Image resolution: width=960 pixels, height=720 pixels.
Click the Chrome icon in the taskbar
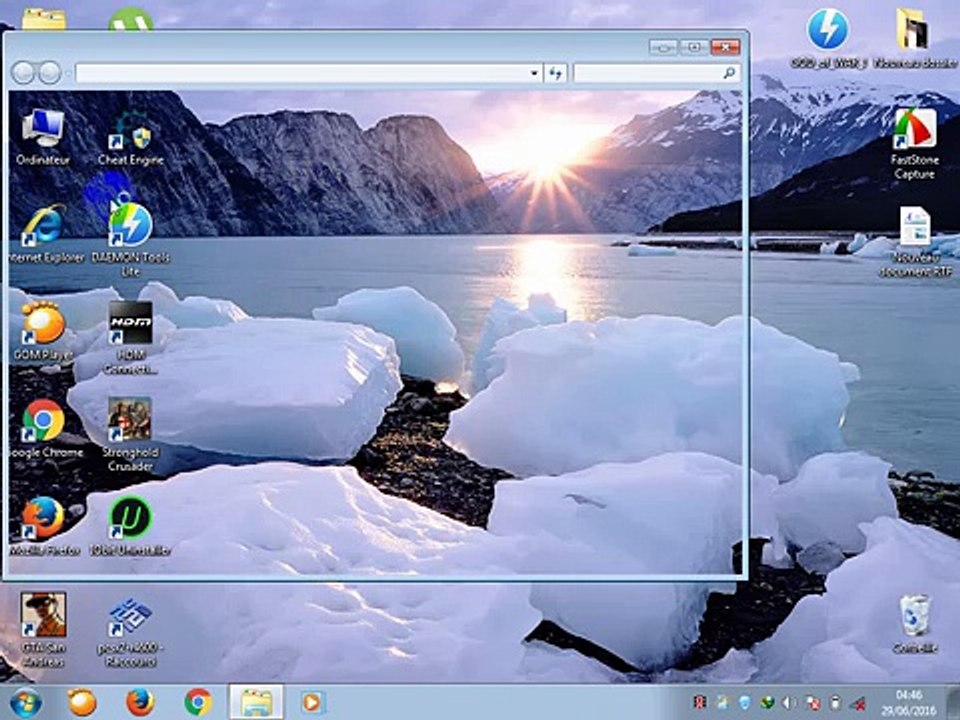click(198, 702)
